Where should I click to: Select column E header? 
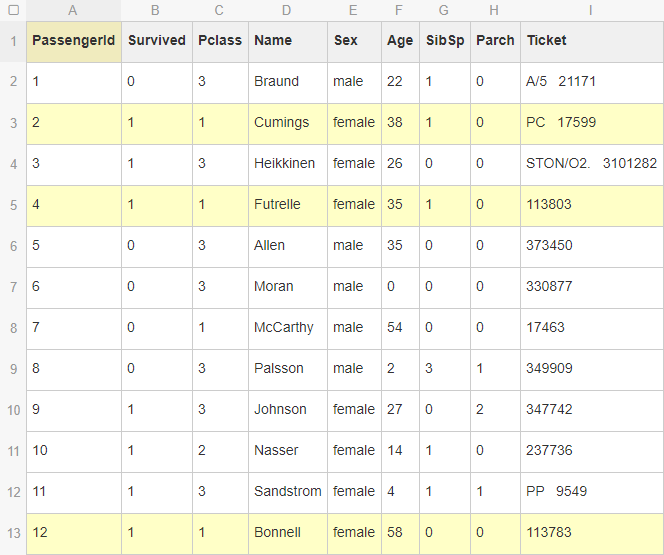353,10
